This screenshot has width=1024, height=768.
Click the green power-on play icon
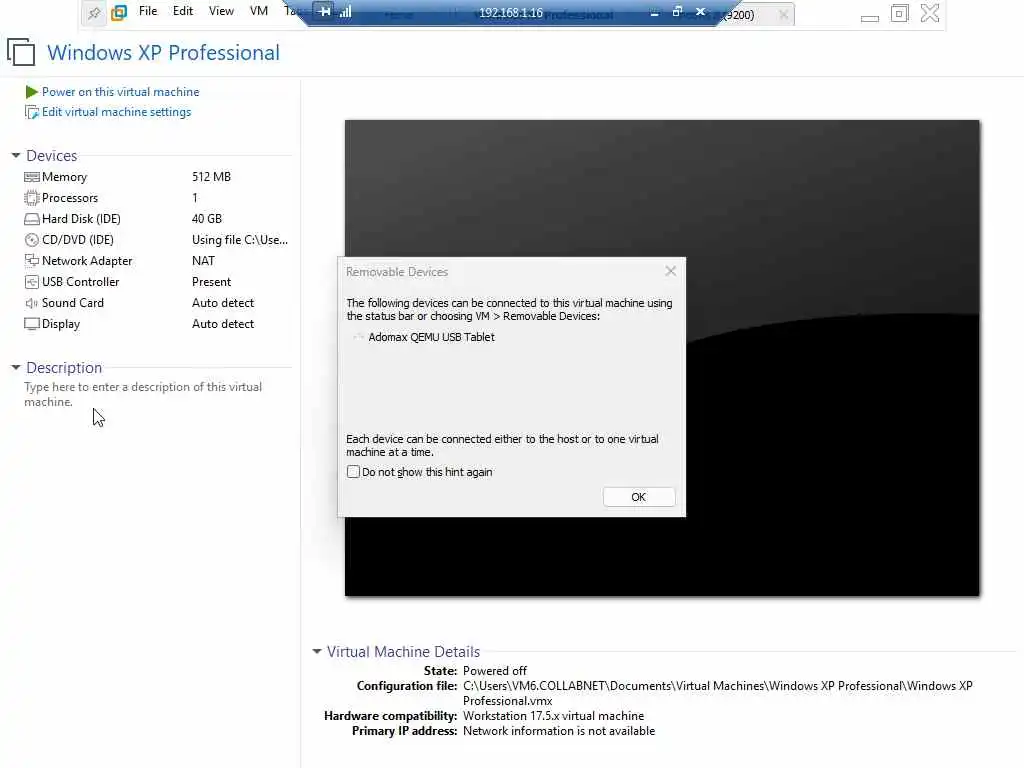coord(31,92)
